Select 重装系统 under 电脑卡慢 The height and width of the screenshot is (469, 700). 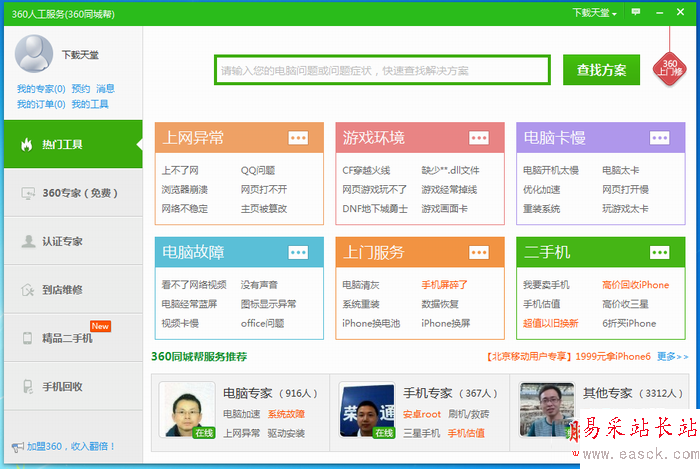[542, 209]
